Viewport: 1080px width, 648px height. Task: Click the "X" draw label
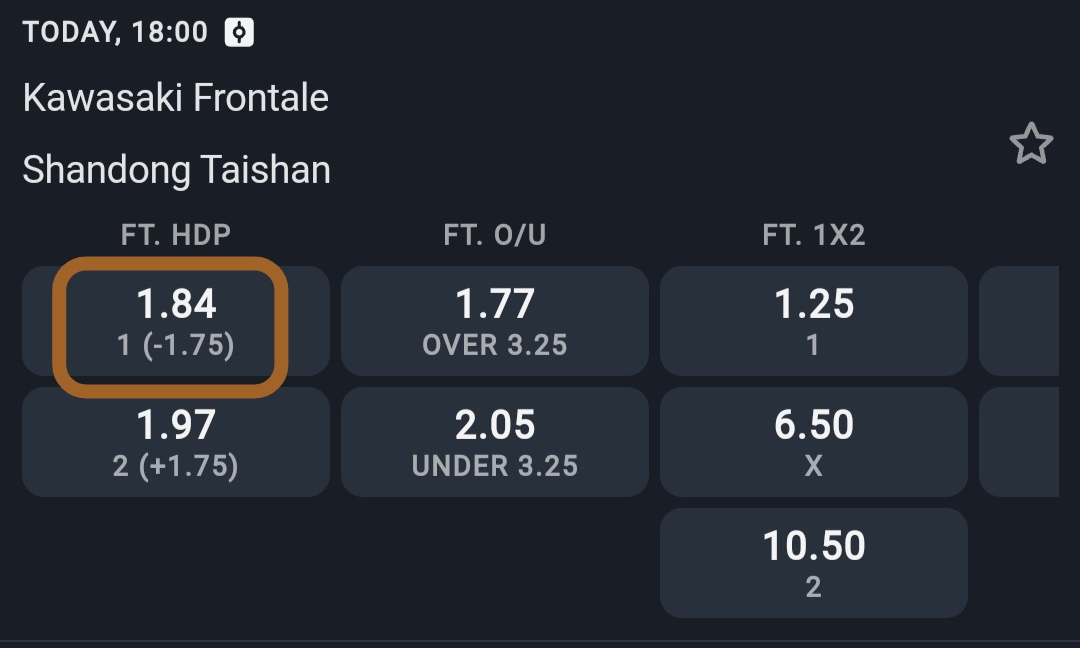[x=813, y=466]
